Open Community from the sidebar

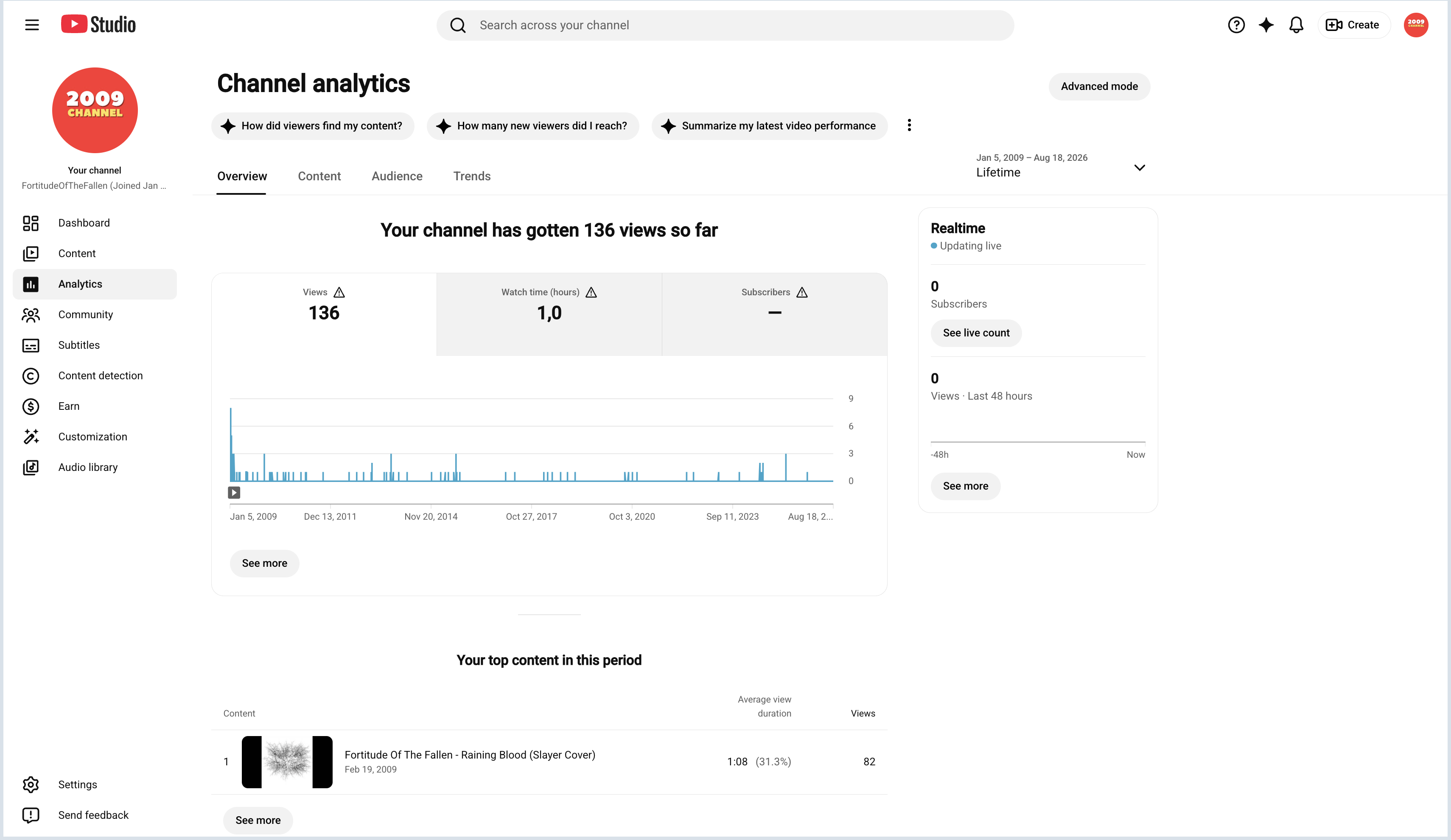point(95,314)
